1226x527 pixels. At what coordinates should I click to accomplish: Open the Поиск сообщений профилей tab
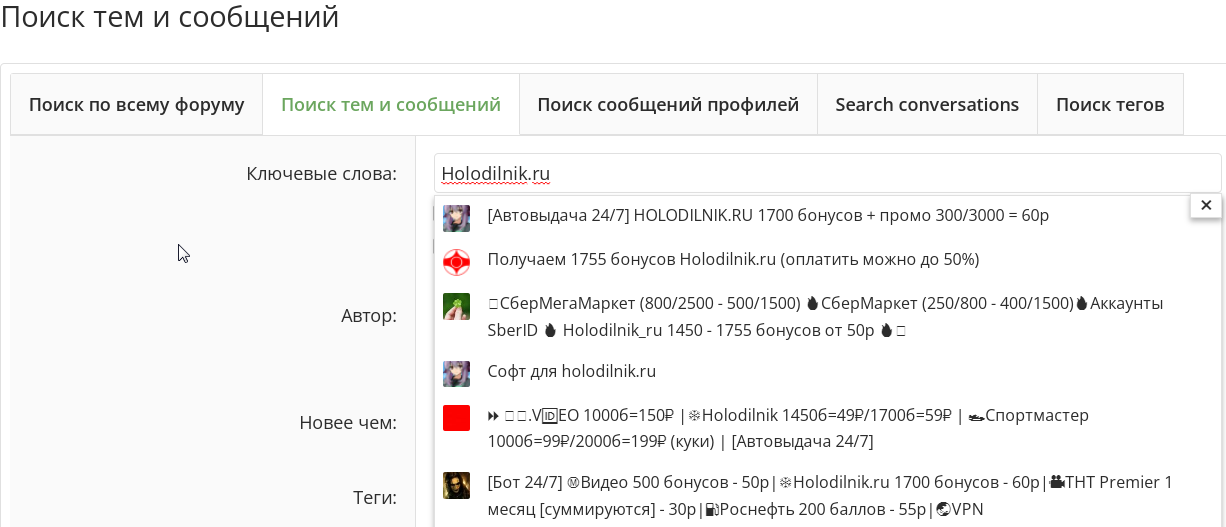point(668,104)
